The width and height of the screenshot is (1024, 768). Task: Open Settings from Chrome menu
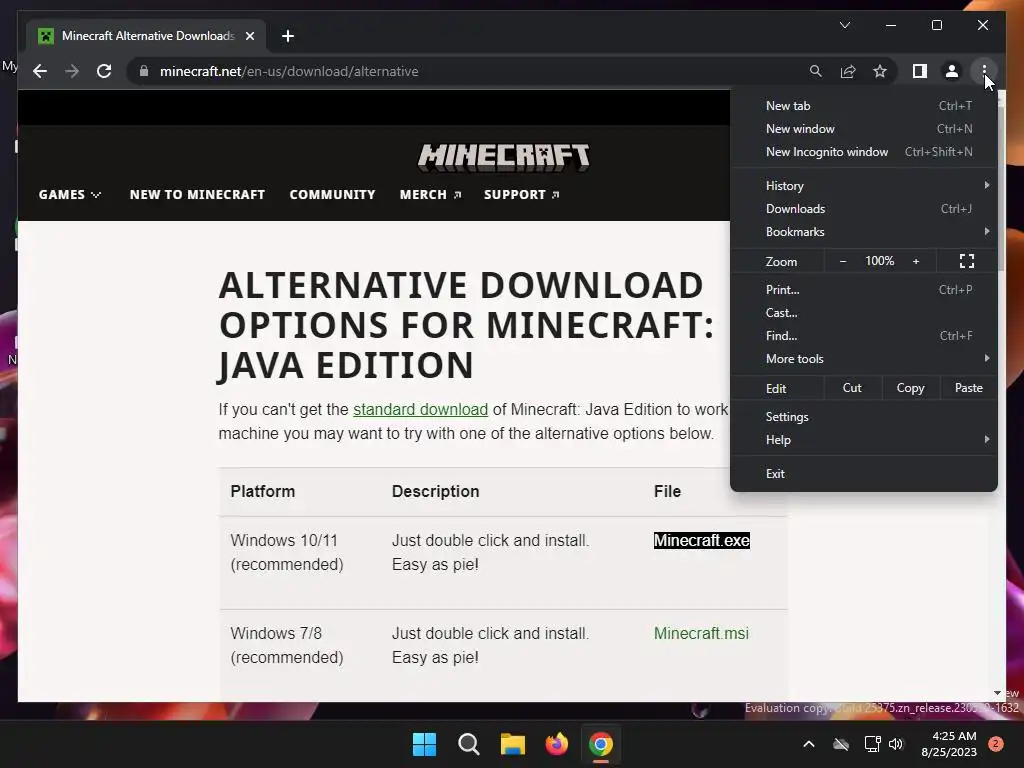864,417
